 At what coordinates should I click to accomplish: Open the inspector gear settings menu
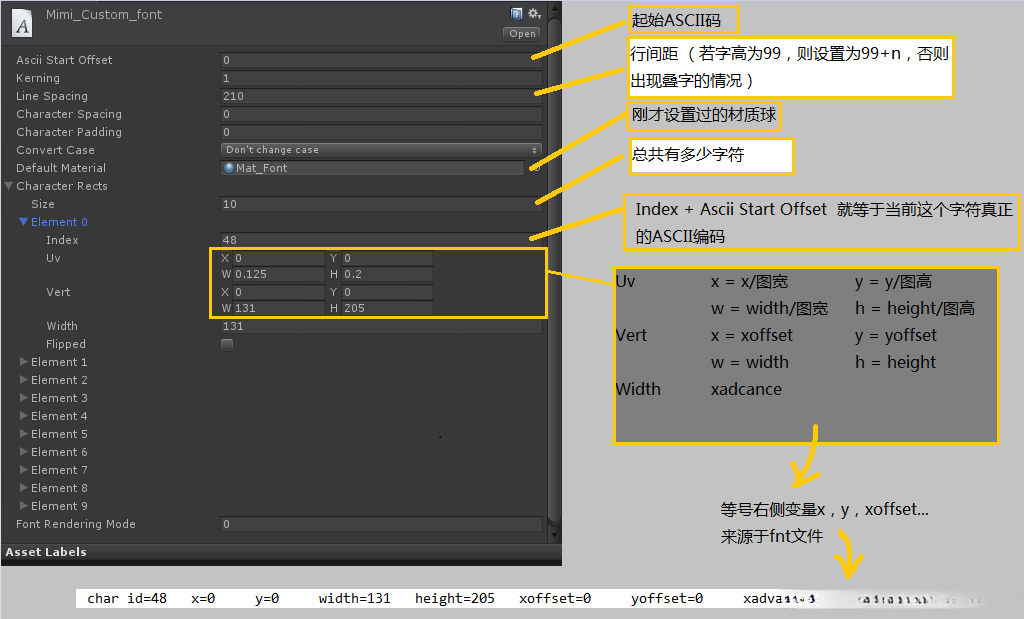pyautogui.click(x=535, y=14)
